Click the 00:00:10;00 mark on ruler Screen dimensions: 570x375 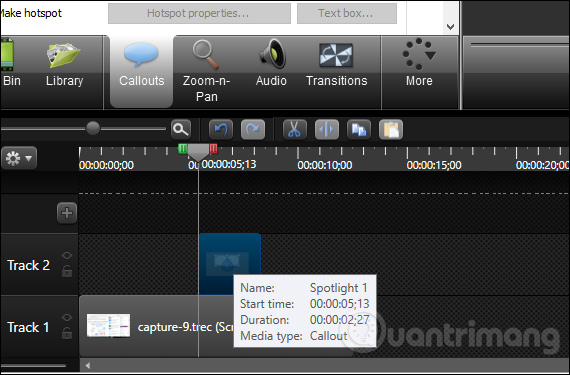[325, 165]
